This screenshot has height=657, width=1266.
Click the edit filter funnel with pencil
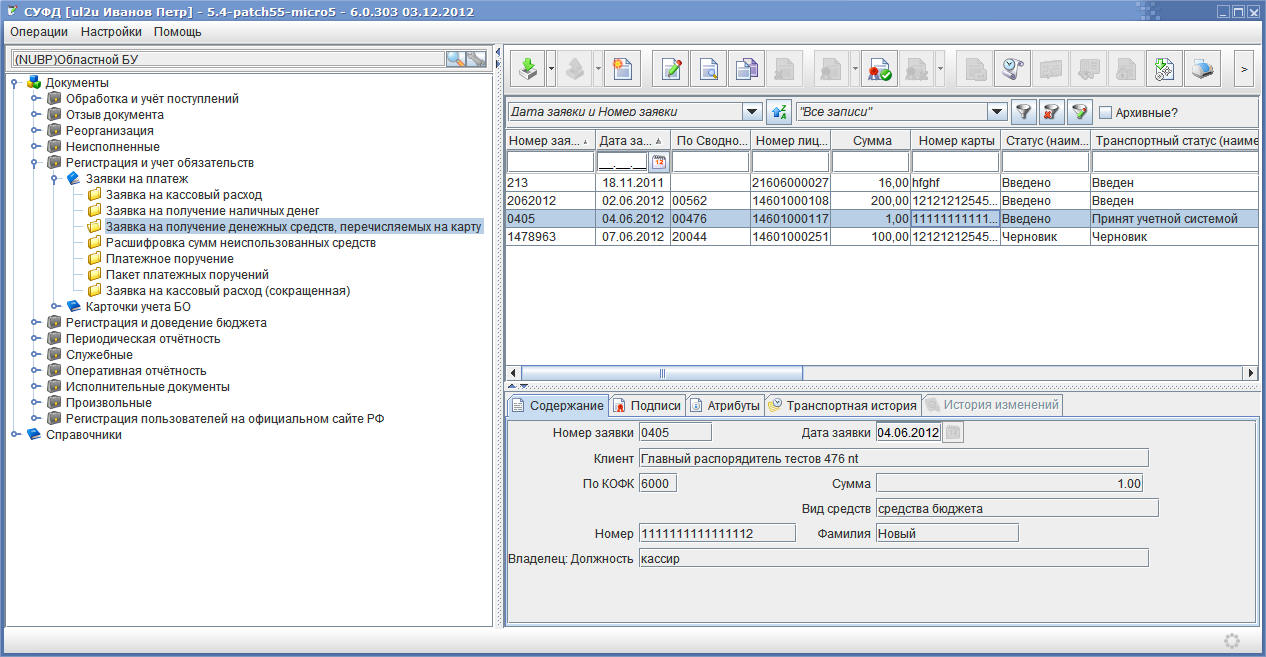(x=1079, y=112)
